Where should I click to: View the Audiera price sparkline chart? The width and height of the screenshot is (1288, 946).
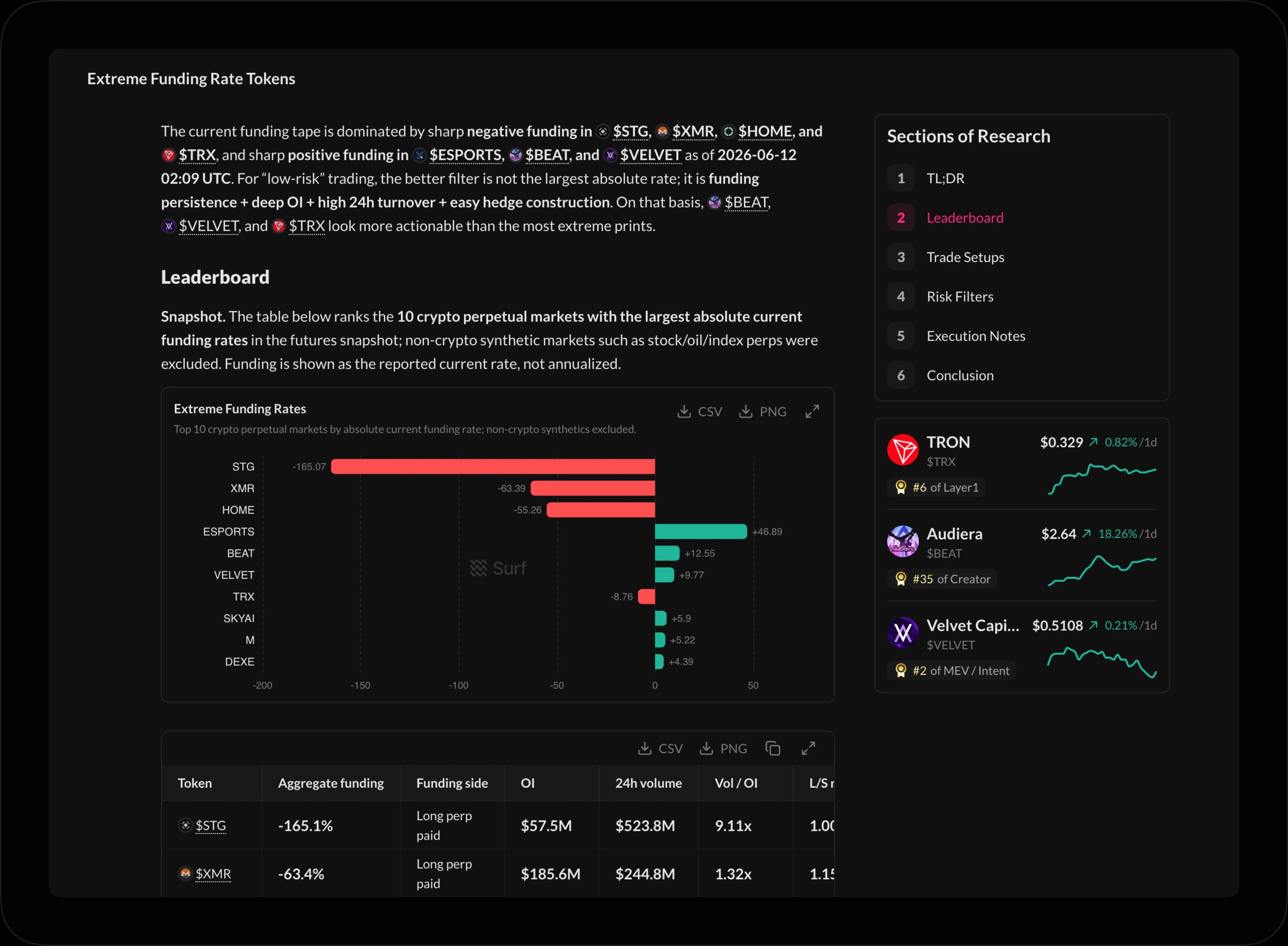[x=1102, y=570]
